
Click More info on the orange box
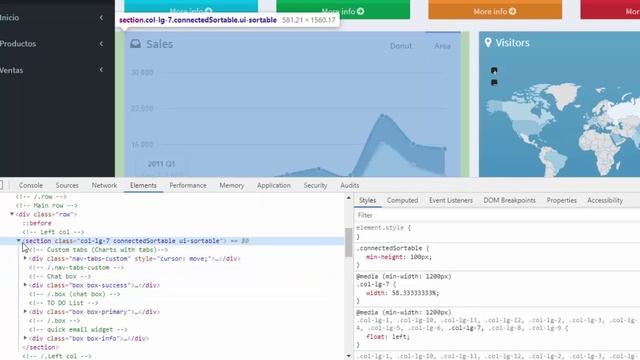495,11
